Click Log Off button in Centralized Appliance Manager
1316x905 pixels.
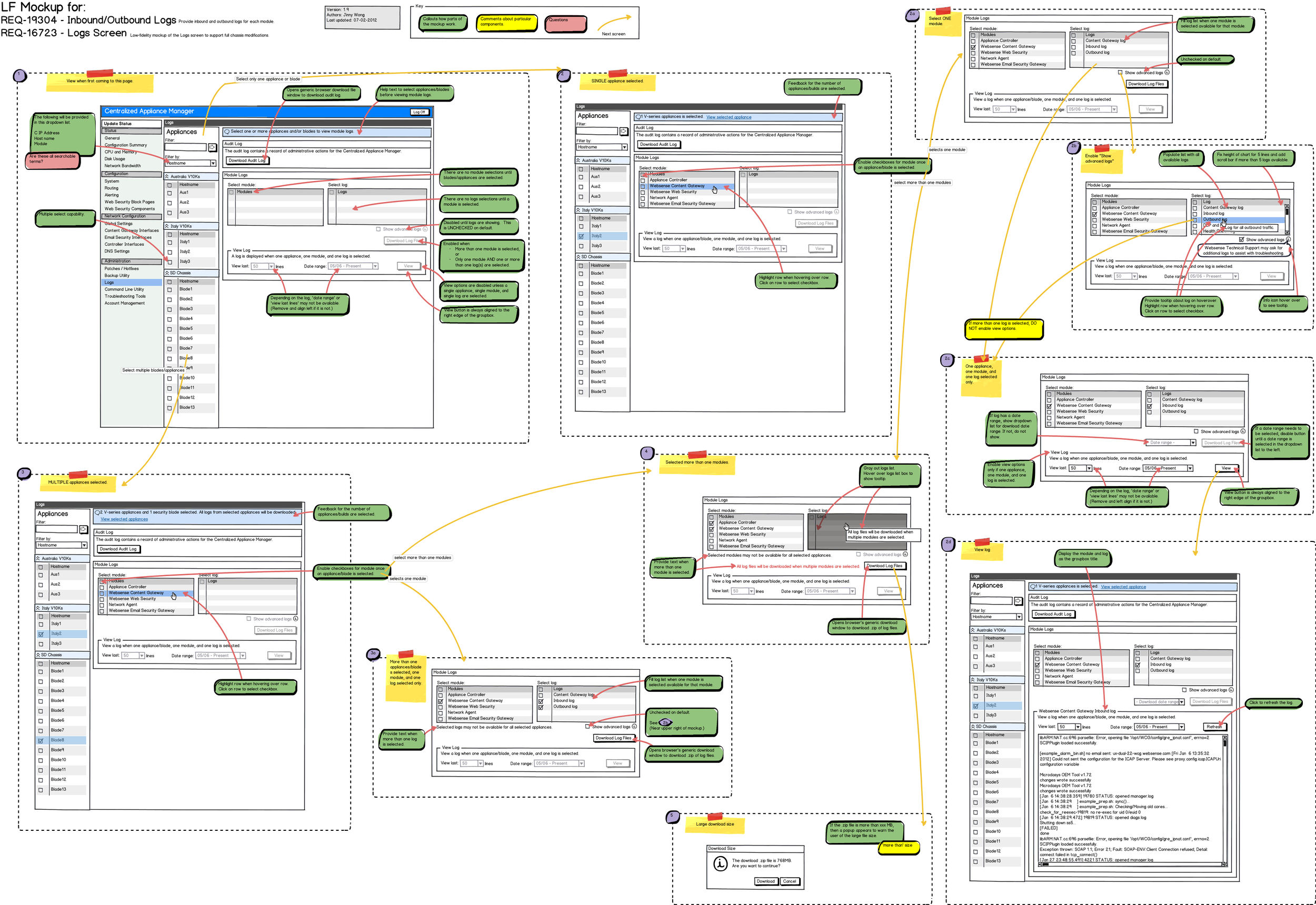pyautogui.click(x=419, y=112)
